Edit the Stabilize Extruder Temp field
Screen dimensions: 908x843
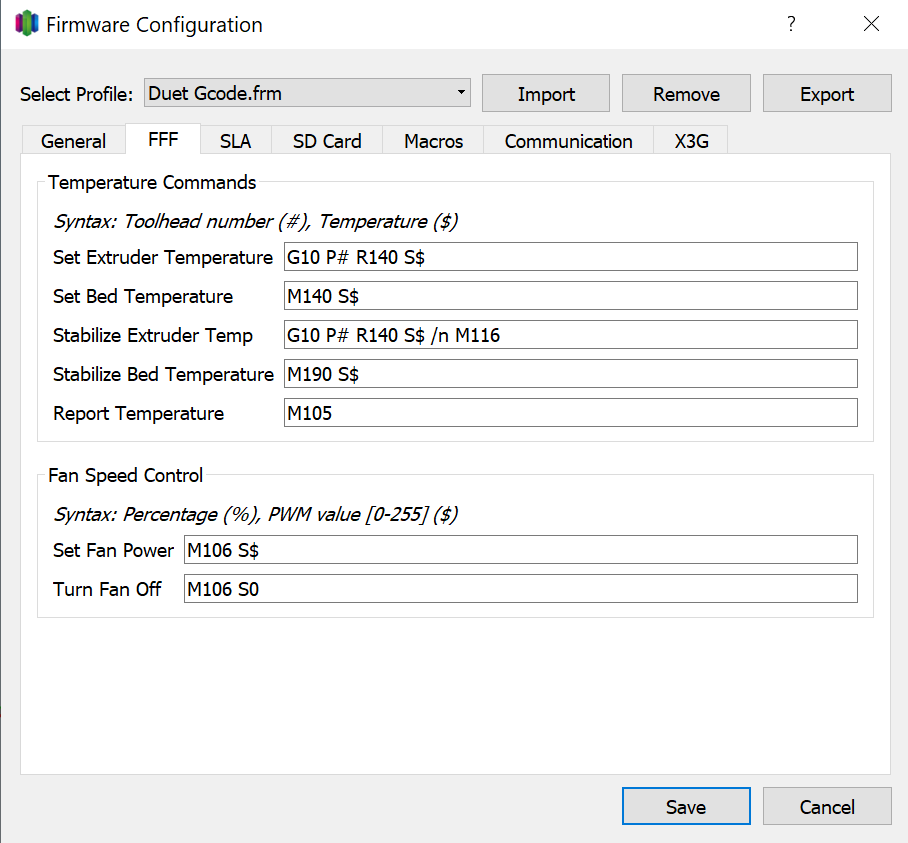[570, 335]
